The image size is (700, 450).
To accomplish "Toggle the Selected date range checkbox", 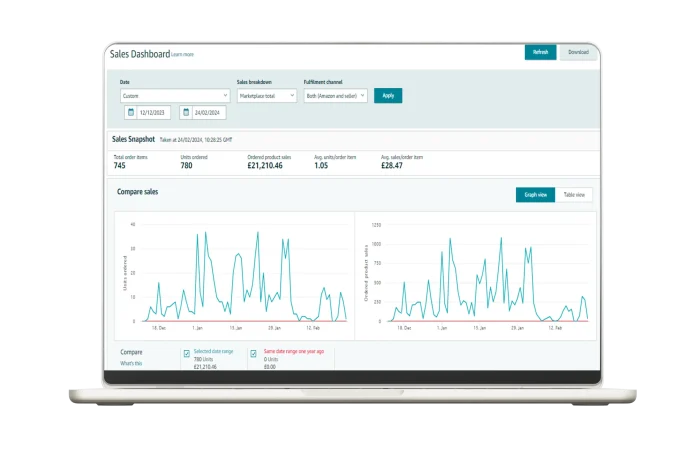I will click(187, 353).
